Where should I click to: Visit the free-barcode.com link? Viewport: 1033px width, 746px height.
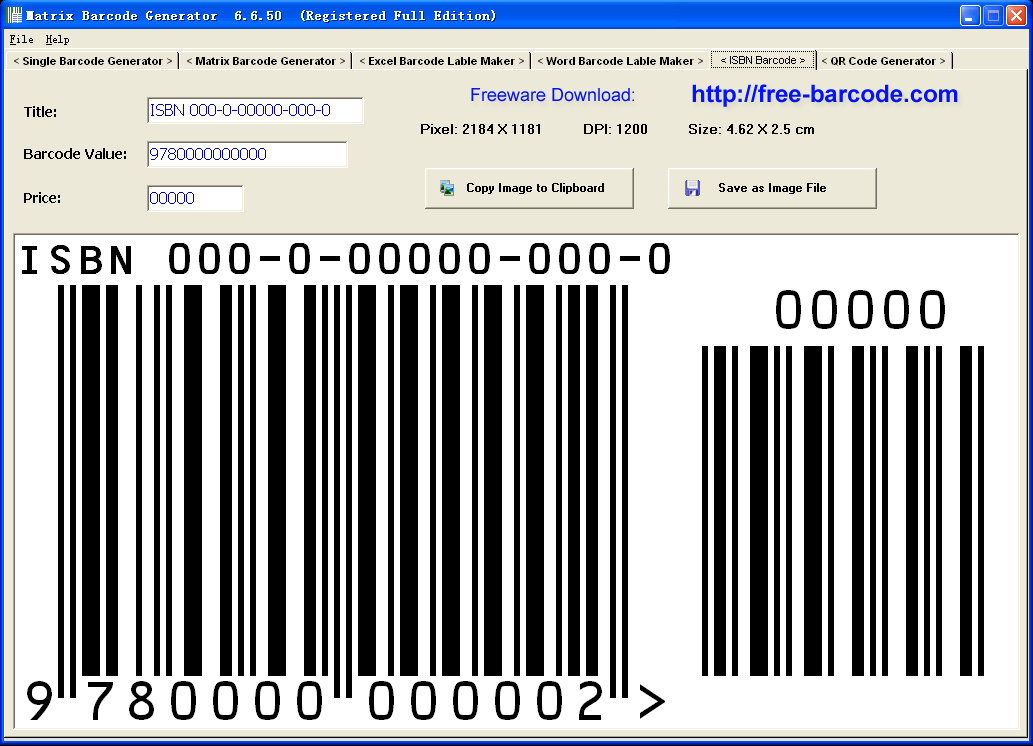822,94
